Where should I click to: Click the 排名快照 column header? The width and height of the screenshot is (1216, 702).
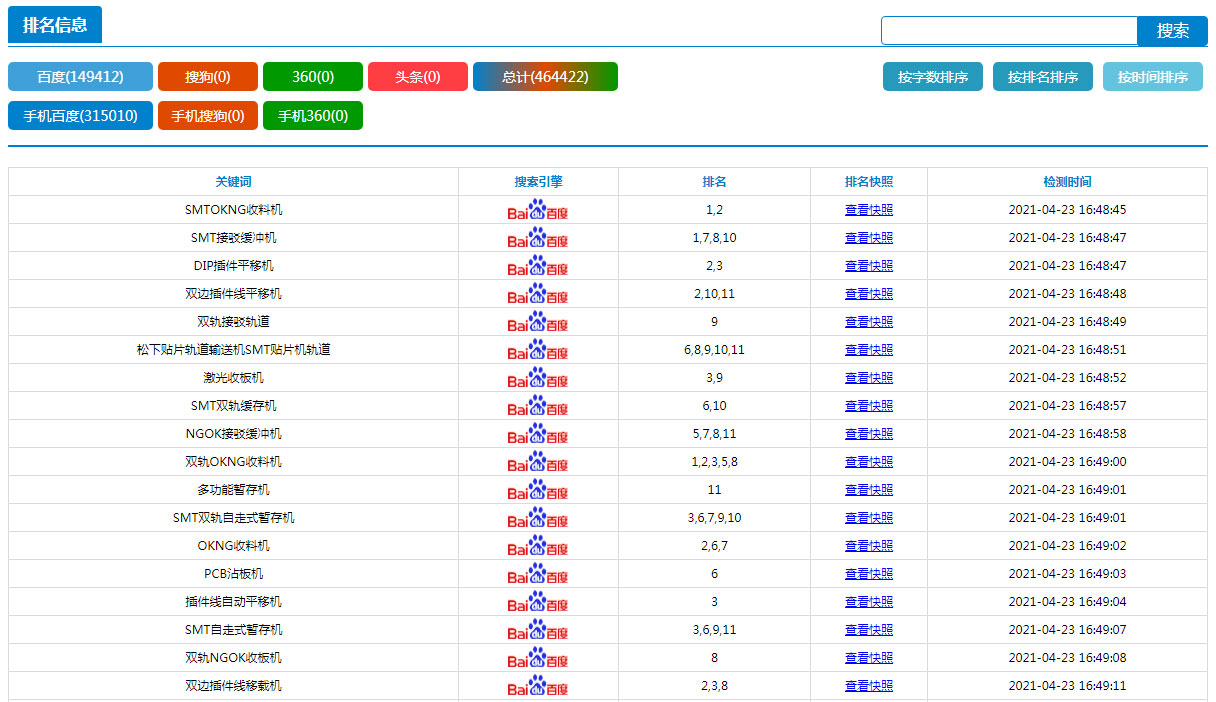tap(869, 182)
